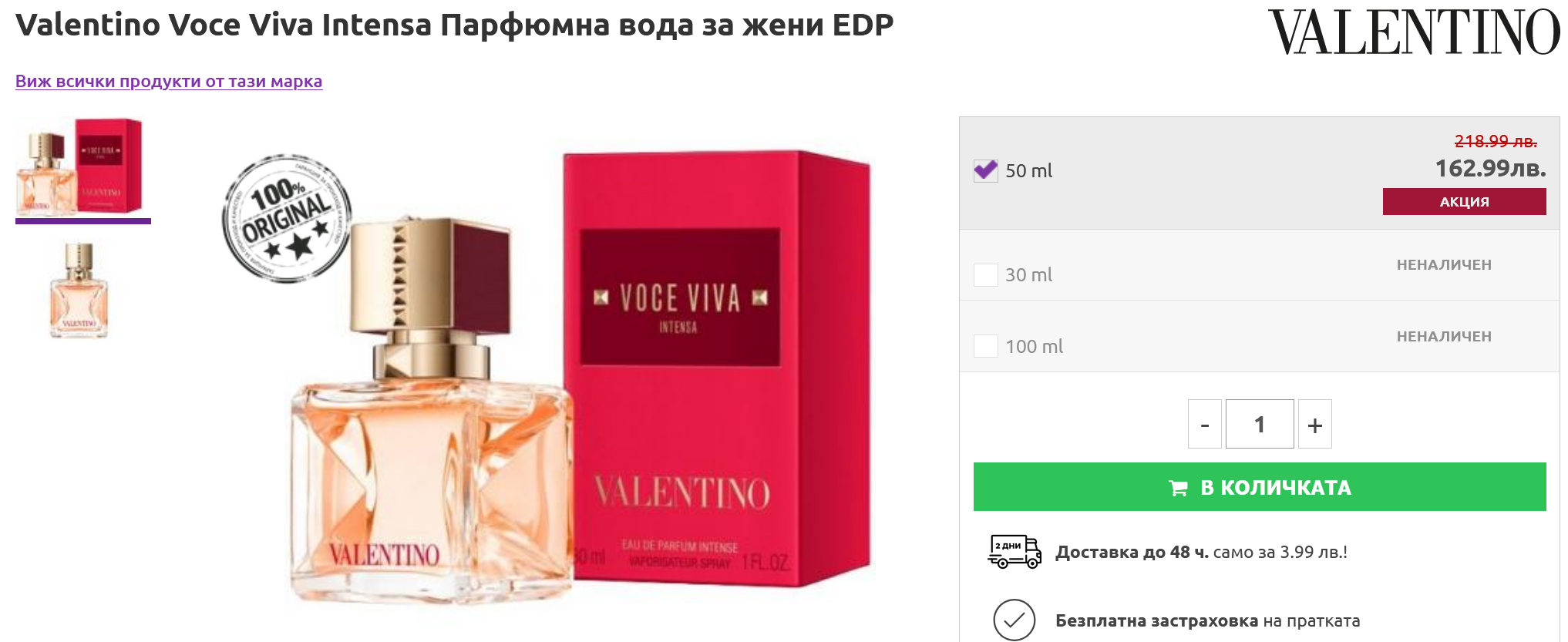This screenshot has width=1568, height=642.
Task: Add product with В КОЛИЧКАТА button
Action: [x=1260, y=486]
